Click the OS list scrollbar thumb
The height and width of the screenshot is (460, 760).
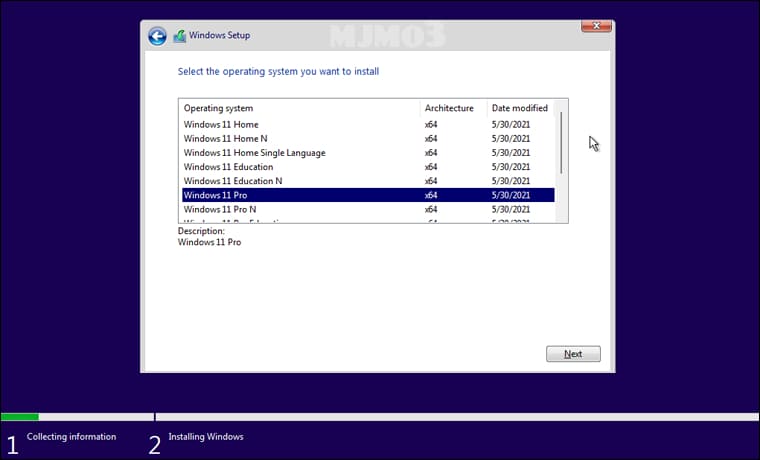[561, 143]
